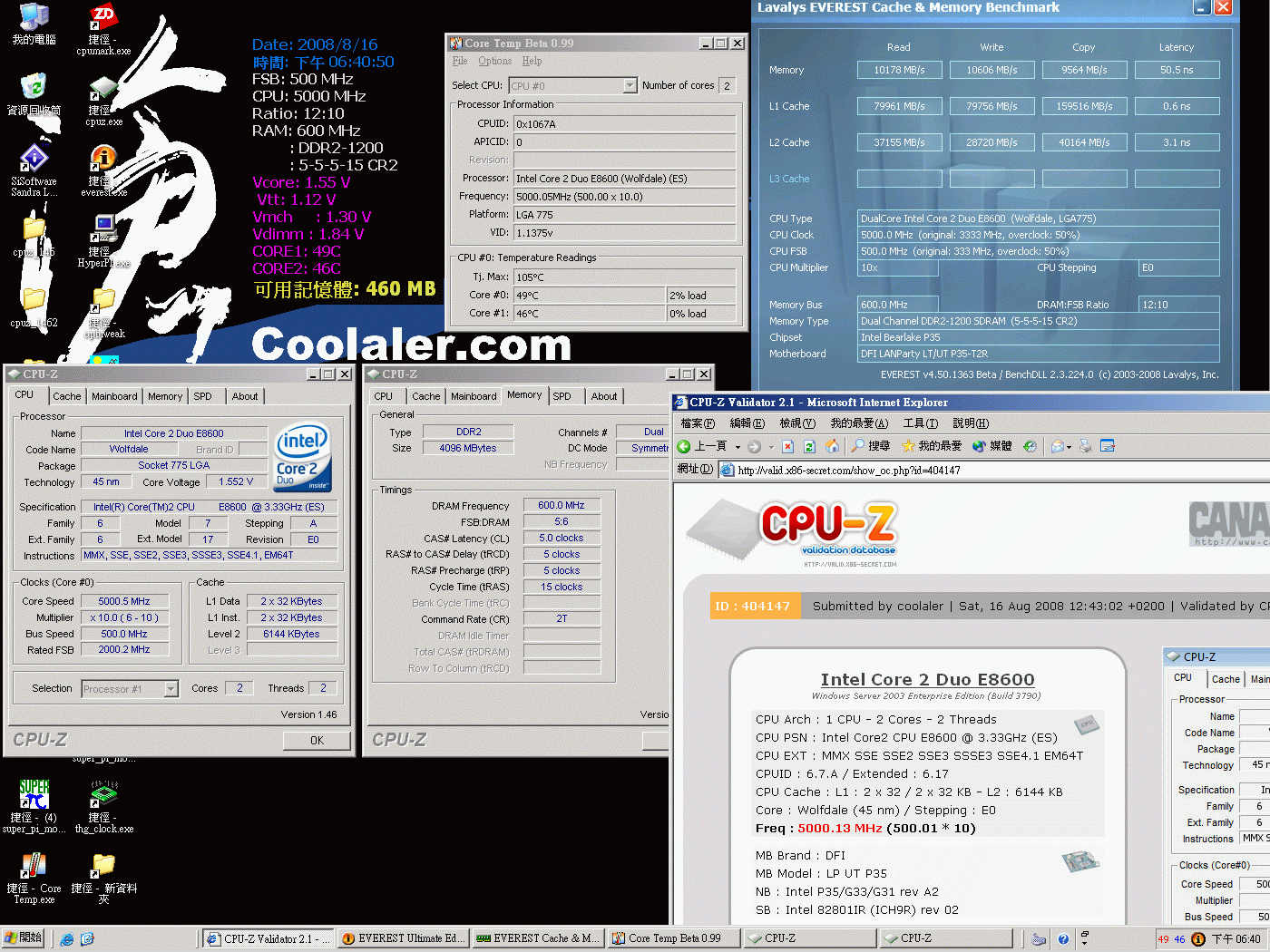Open the Forward history dropdown arrow in IE
The image size is (1270, 952).
click(x=771, y=447)
